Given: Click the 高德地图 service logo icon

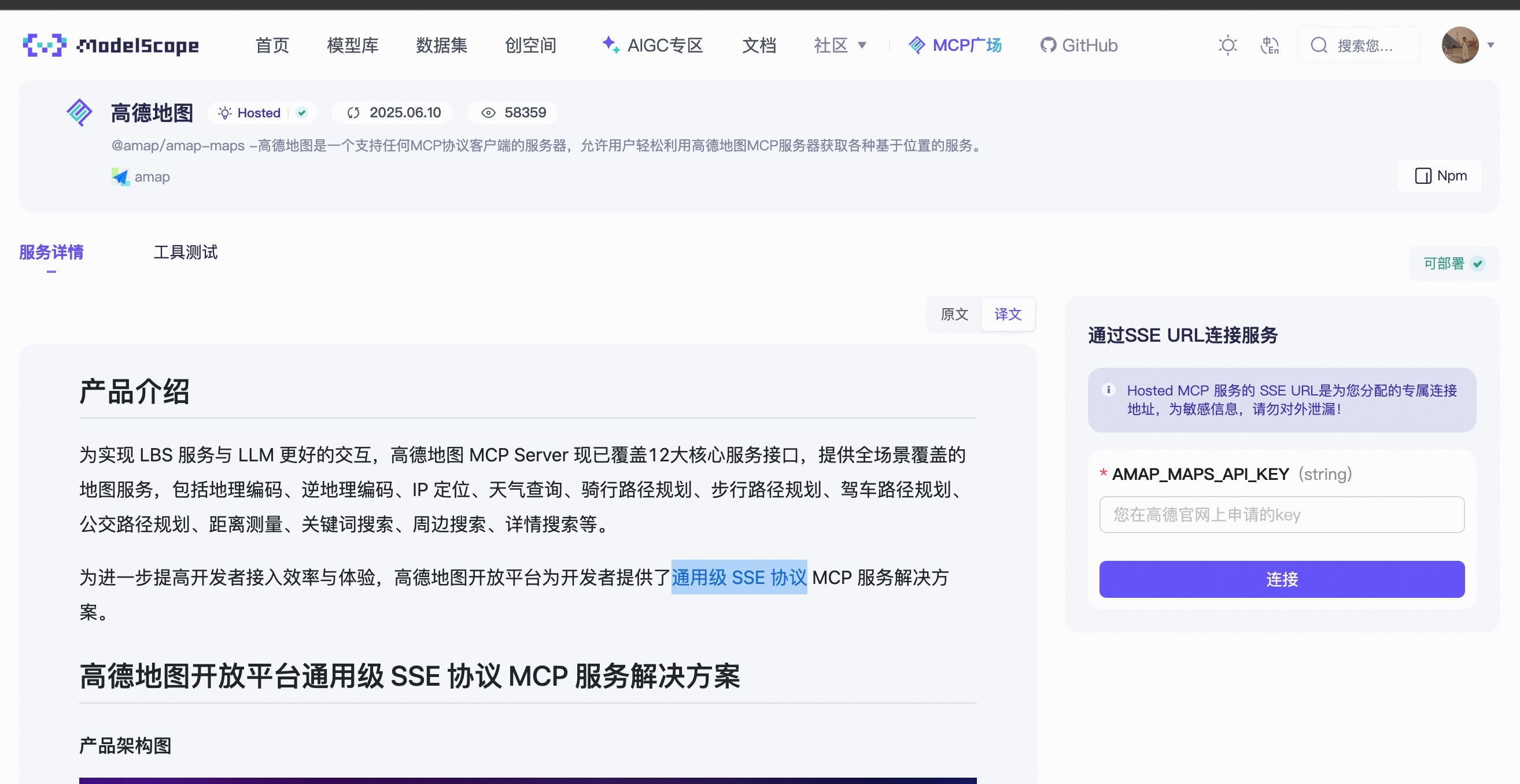Looking at the screenshot, I should click(79, 112).
